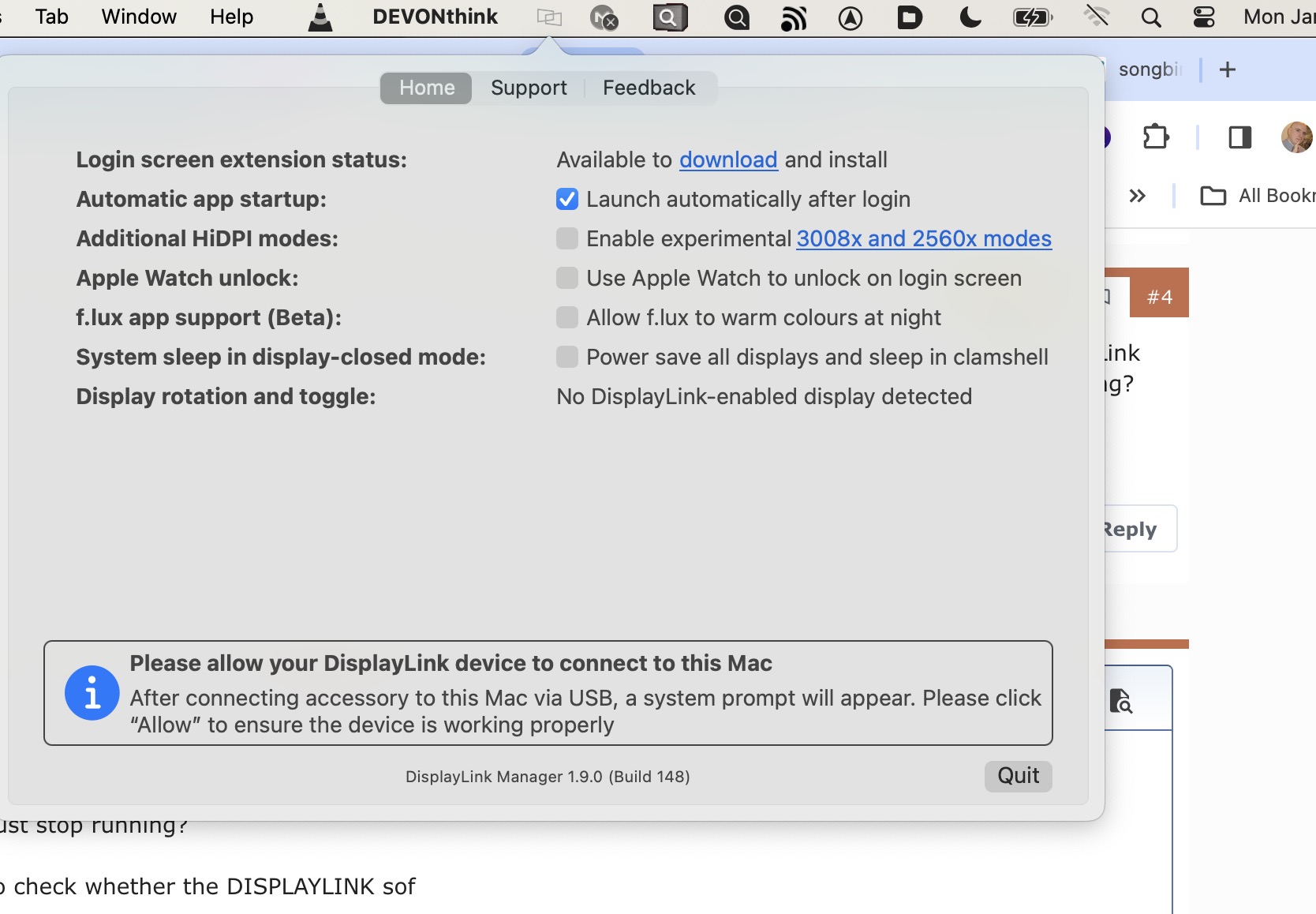Open the battery charging status icon

tap(1033, 17)
